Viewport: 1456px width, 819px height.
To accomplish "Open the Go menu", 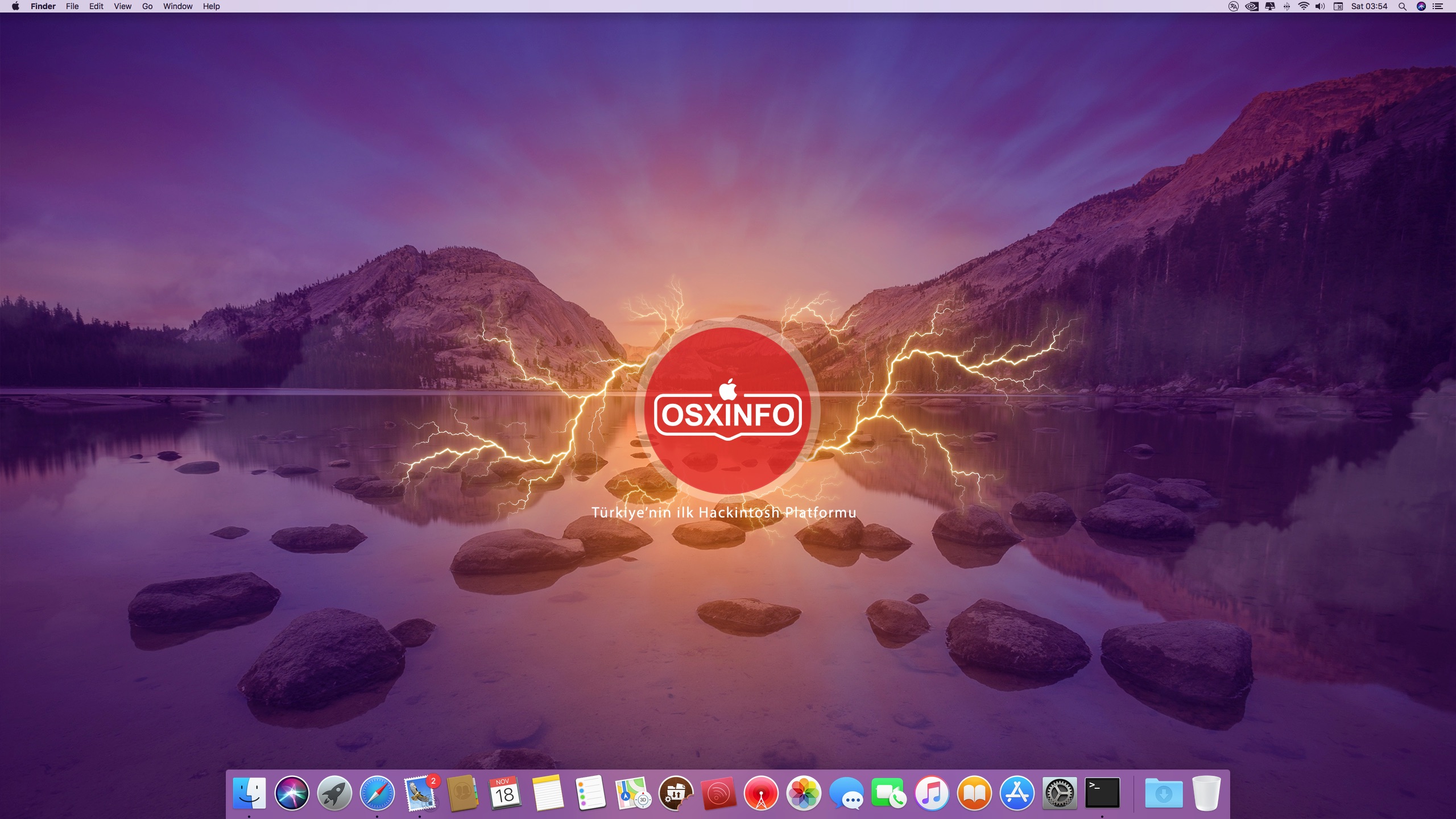I will click(147, 6).
